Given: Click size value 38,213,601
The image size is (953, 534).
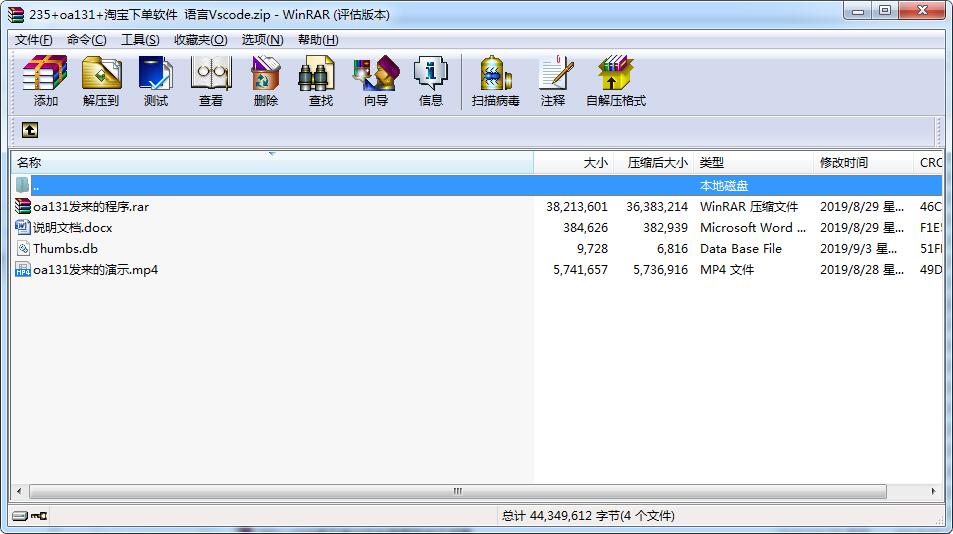Looking at the screenshot, I should pyautogui.click(x=577, y=207).
